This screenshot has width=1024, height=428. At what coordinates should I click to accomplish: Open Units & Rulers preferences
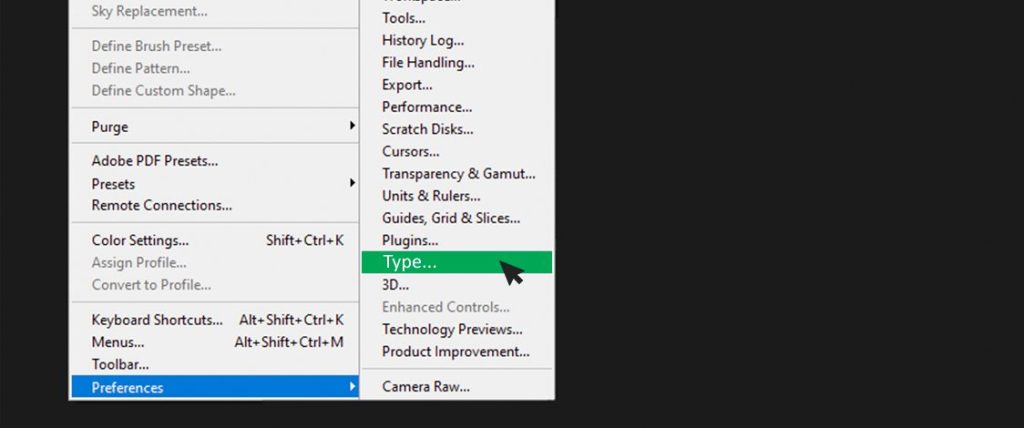pos(431,196)
